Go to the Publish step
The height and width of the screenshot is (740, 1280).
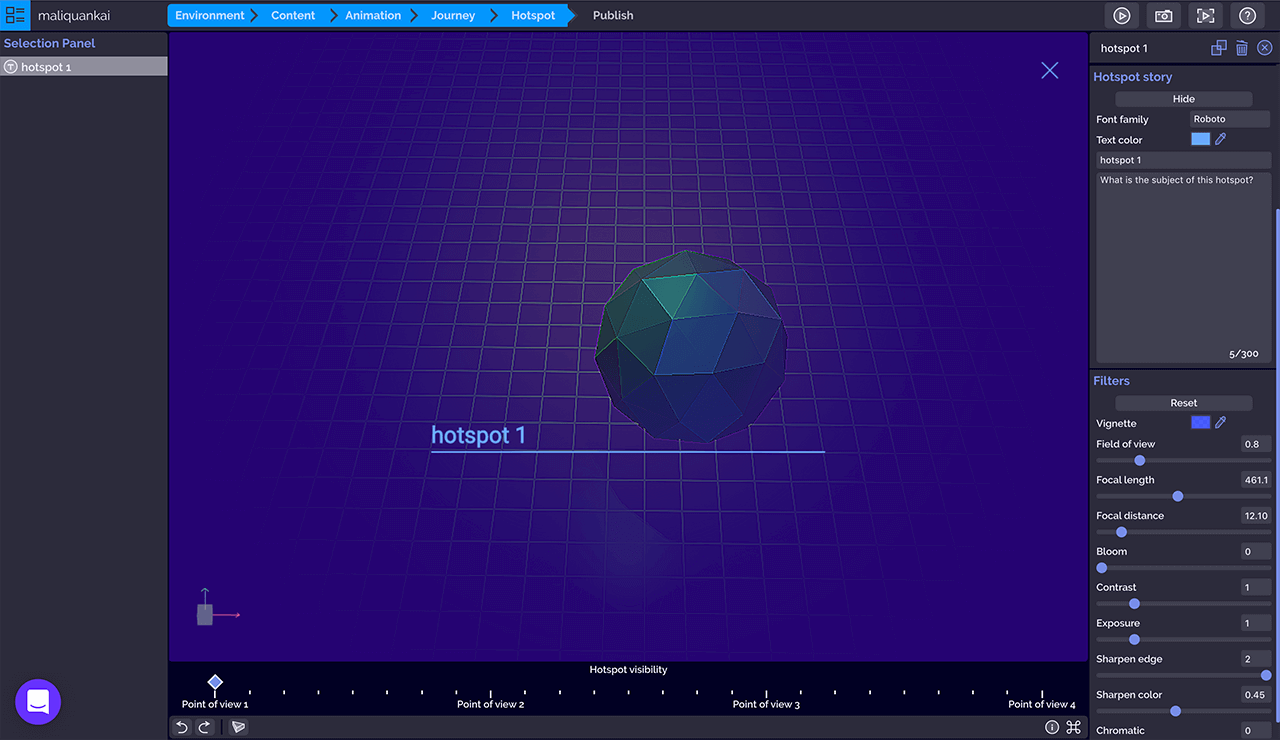pos(613,16)
